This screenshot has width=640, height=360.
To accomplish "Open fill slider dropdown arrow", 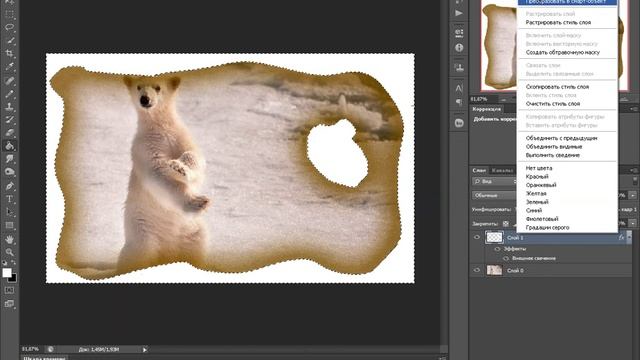I will pos(633,224).
